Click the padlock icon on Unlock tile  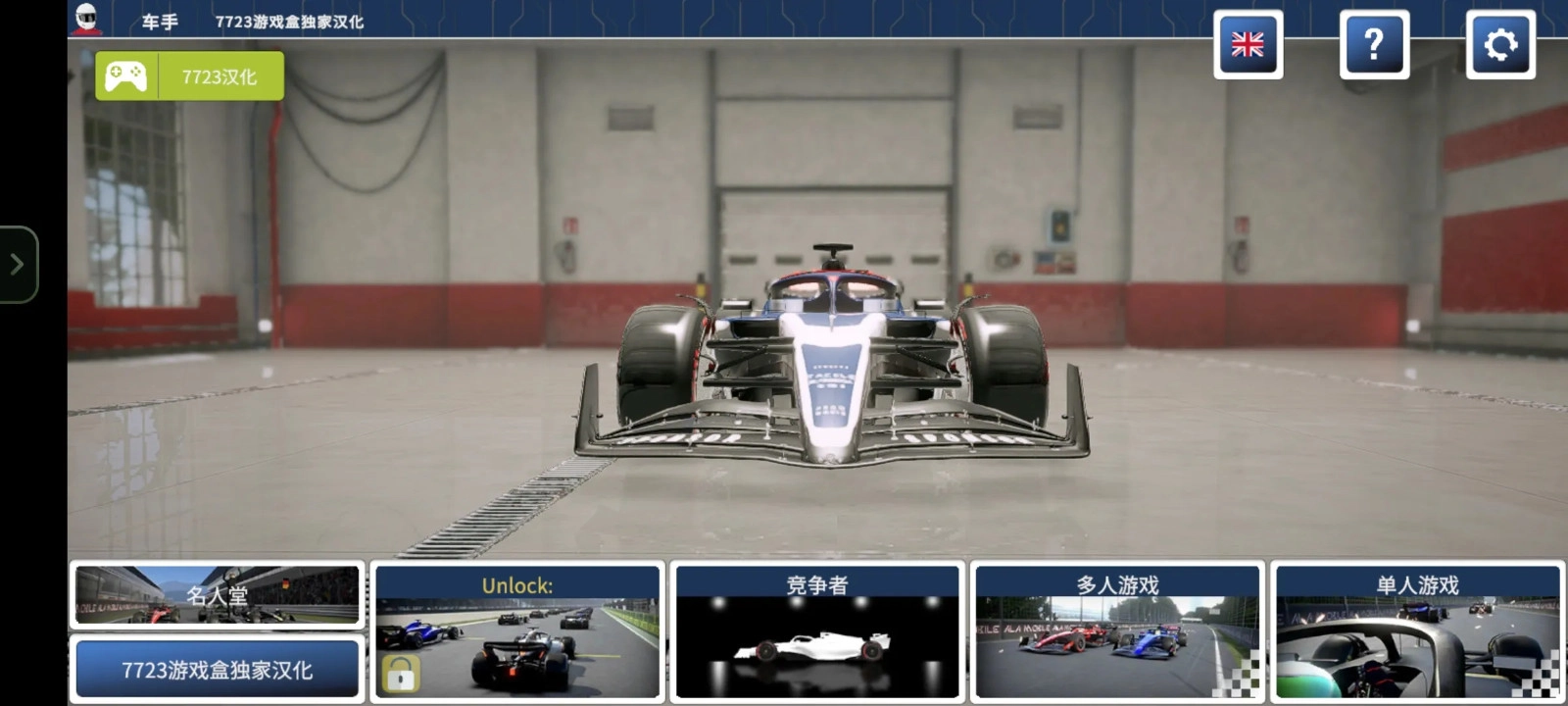pos(400,675)
